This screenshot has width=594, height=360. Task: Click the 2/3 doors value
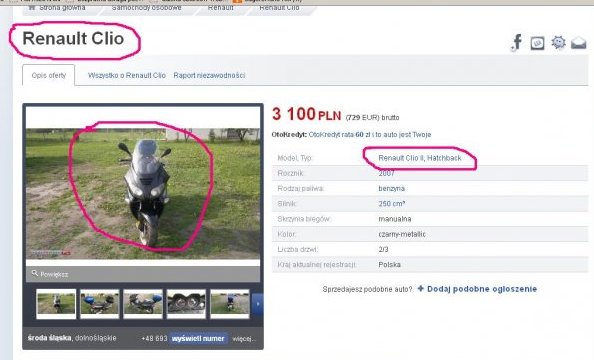click(383, 249)
